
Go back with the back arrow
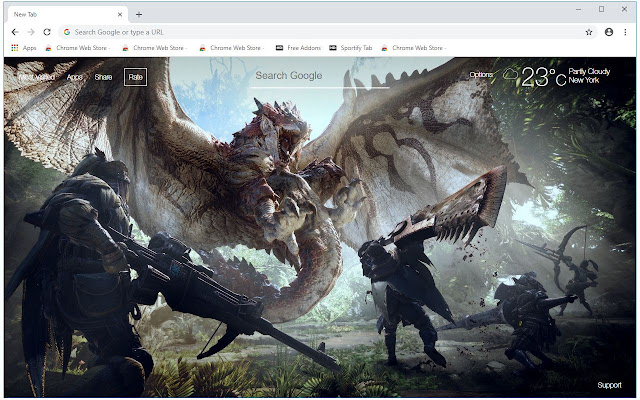(x=15, y=32)
